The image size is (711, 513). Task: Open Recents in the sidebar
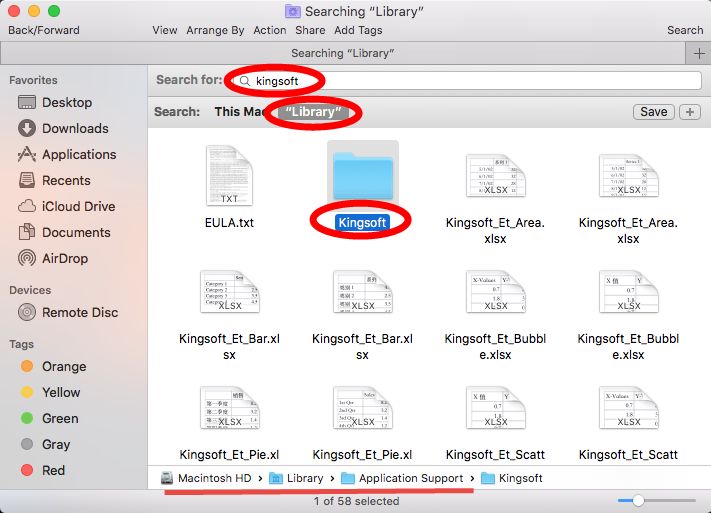pyautogui.click(x=54, y=181)
